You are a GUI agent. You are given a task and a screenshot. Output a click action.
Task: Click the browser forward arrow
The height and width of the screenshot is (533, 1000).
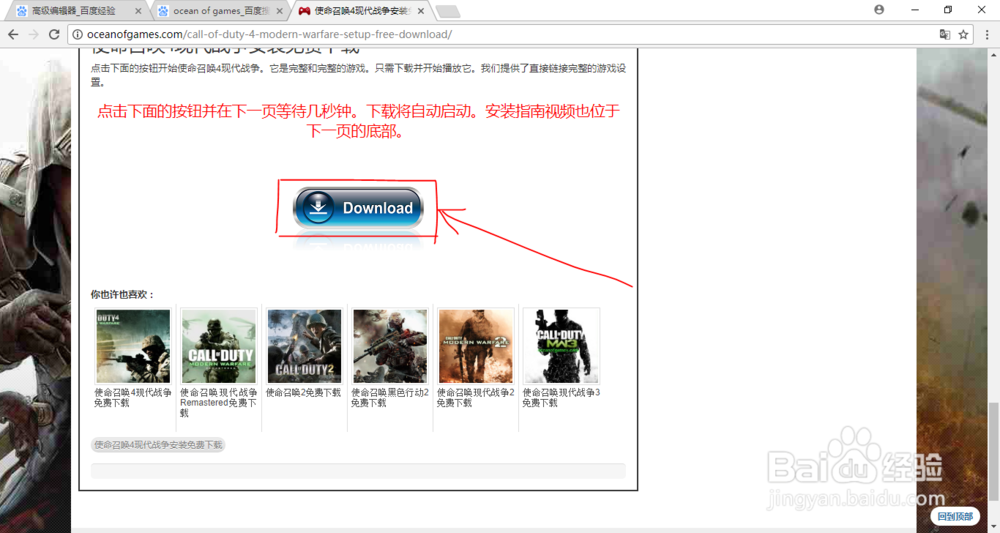tap(34, 34)
